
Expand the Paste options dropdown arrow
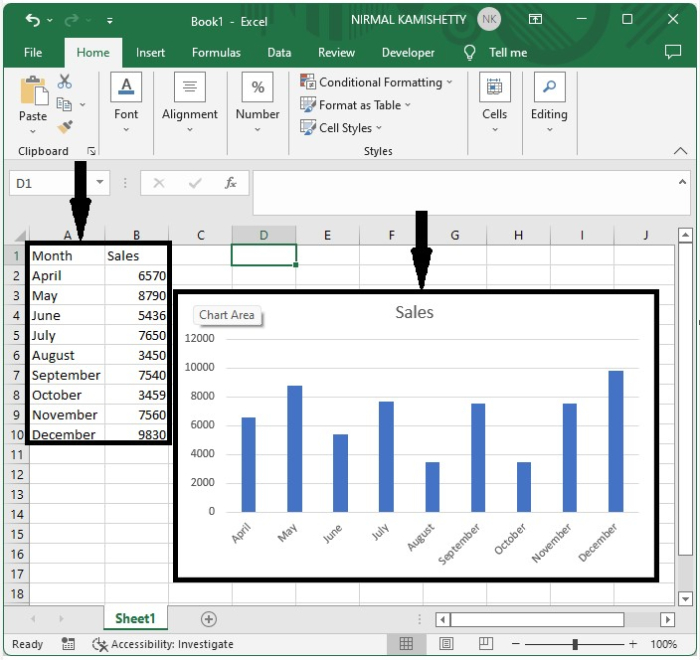click(33, 132)
